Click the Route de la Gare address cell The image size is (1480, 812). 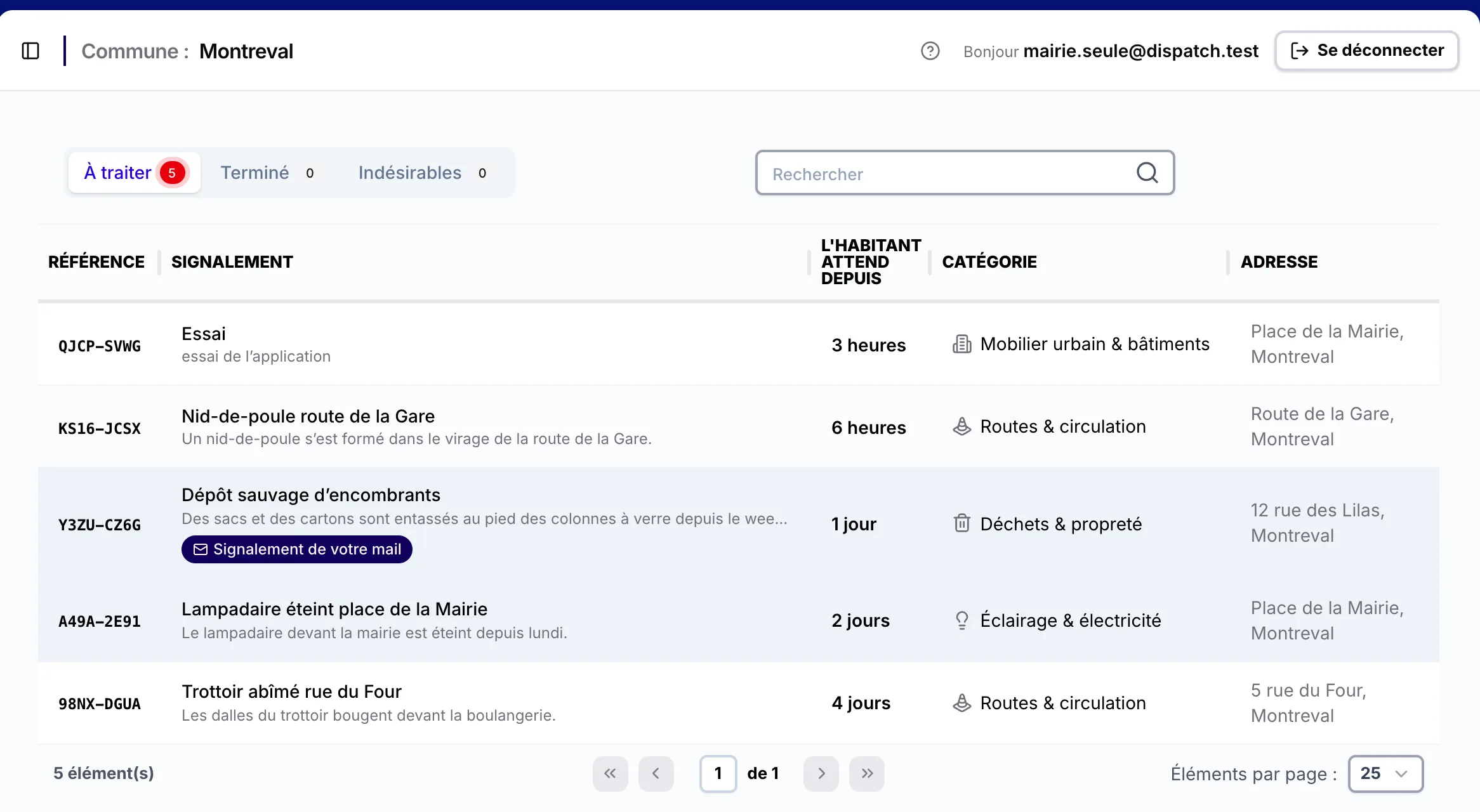click(x=1323, y=426)
